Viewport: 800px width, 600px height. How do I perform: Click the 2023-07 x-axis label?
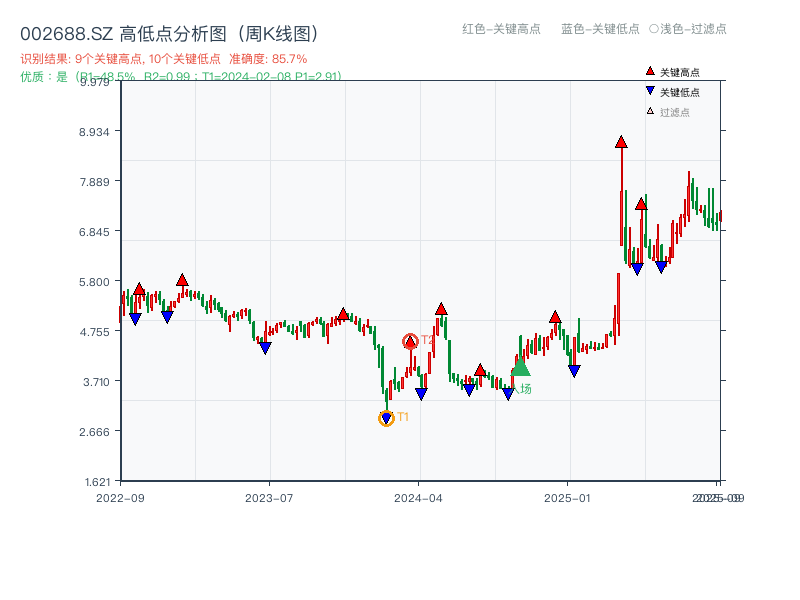point(269,498)
